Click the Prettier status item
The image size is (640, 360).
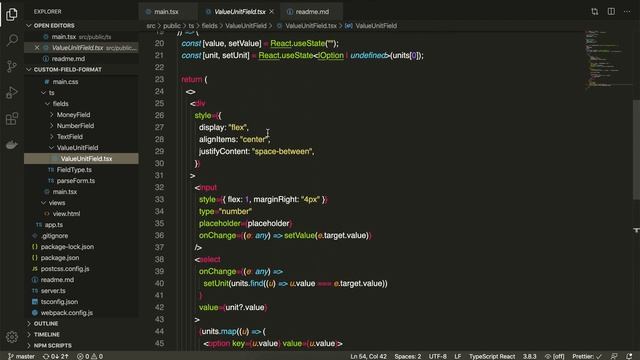pos(587,356)
